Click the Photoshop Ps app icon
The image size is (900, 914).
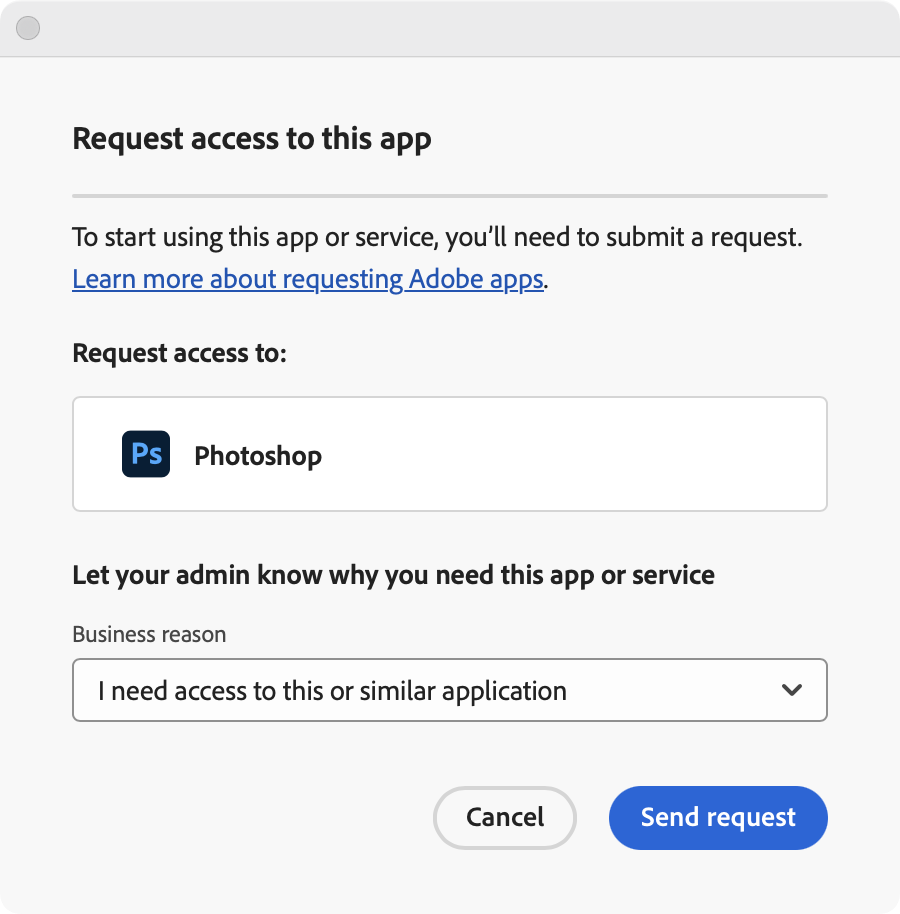coord(146,454)
